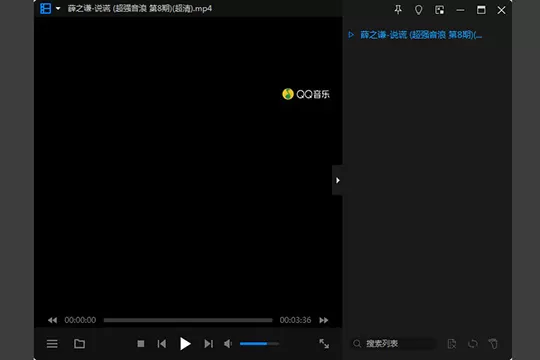Viewport: 540px width, 360px height.
Task: Enter fullscreen mode with the expand icon
Action: (x=324, y=343)
